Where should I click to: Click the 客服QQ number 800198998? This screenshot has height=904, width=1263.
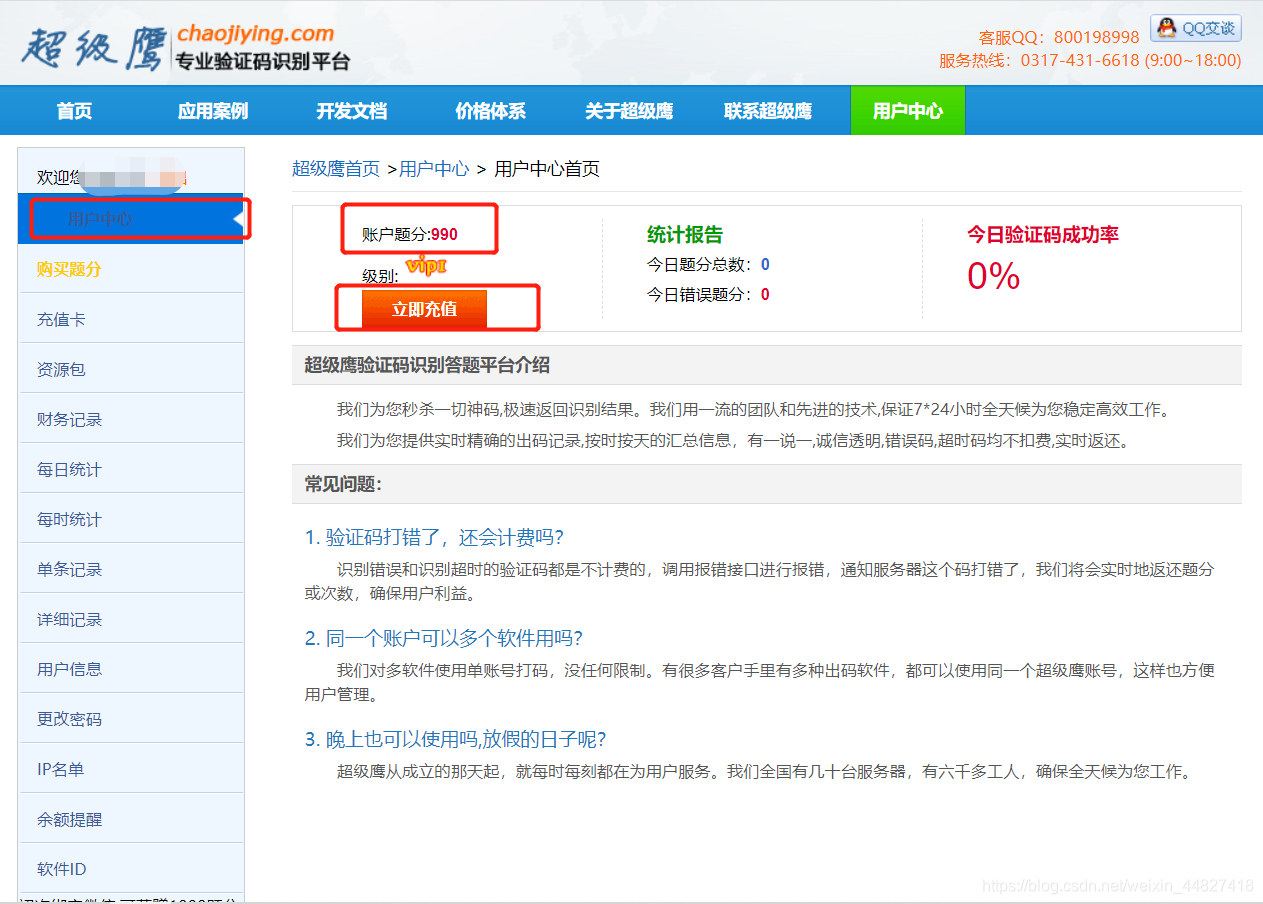pos(1096,37)
